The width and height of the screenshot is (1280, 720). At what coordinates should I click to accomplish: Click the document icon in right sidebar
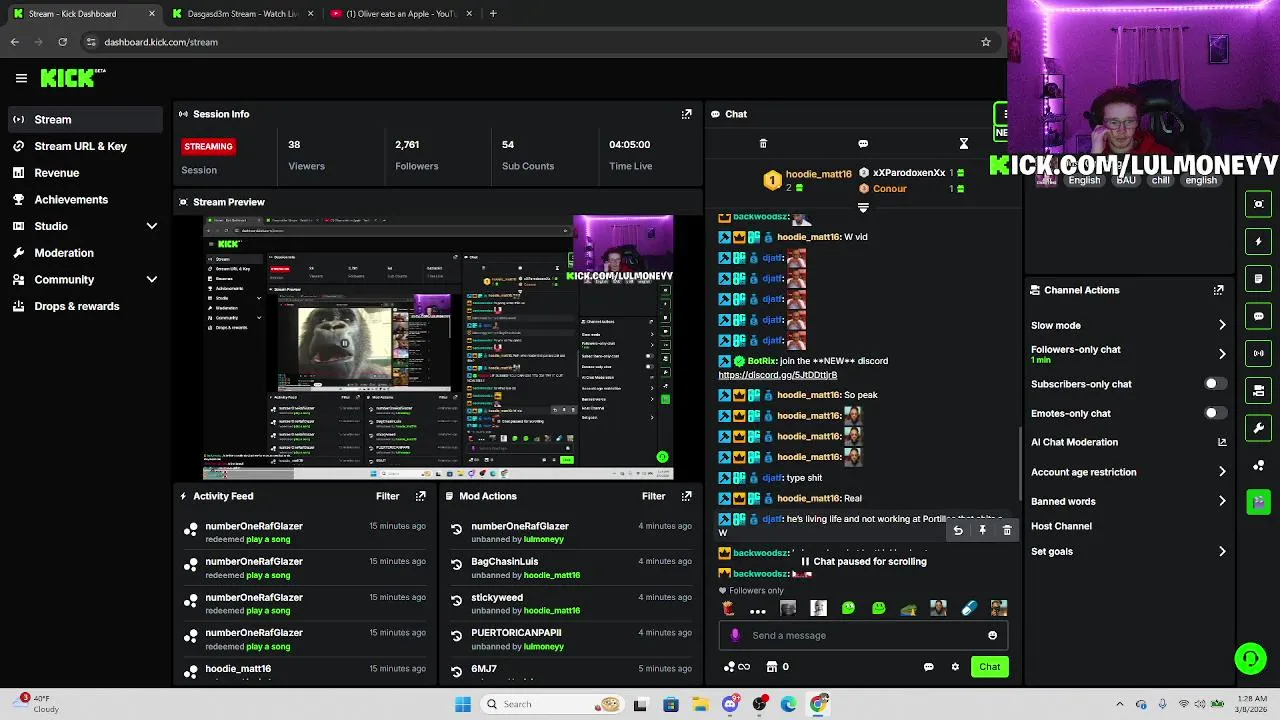pyautogui.click(x=1259, y=278)
